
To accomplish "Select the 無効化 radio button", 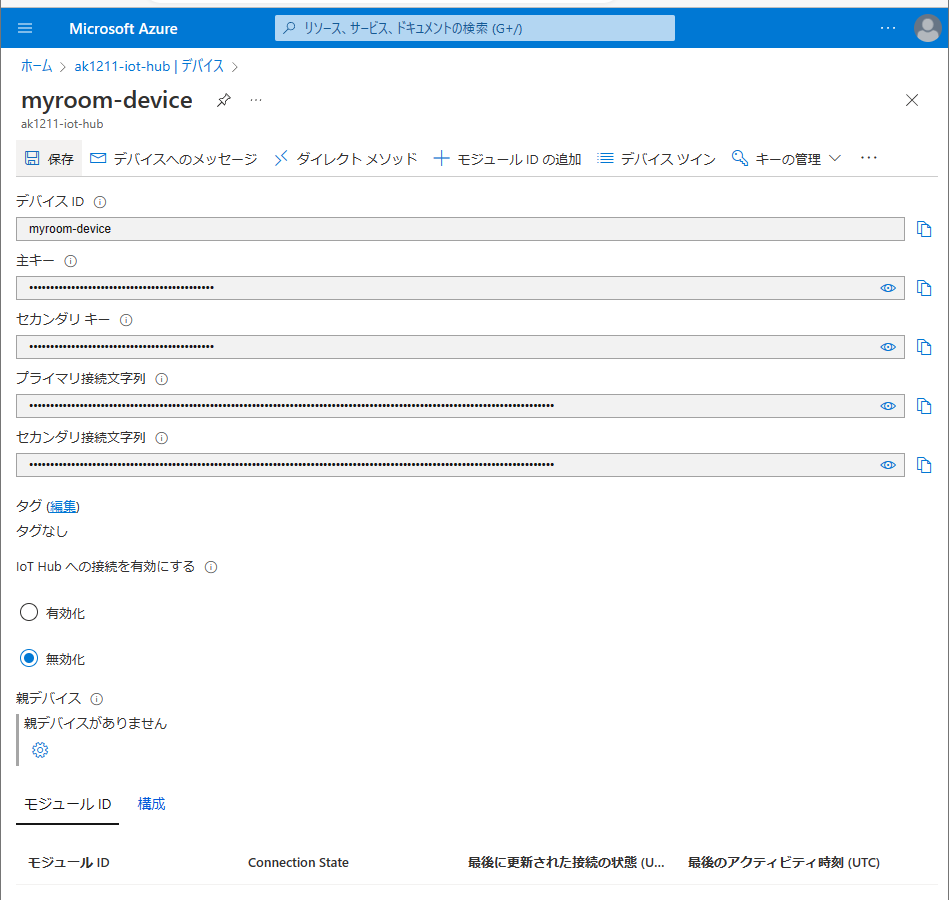I will pyautogui.click(x=29, y=659).
